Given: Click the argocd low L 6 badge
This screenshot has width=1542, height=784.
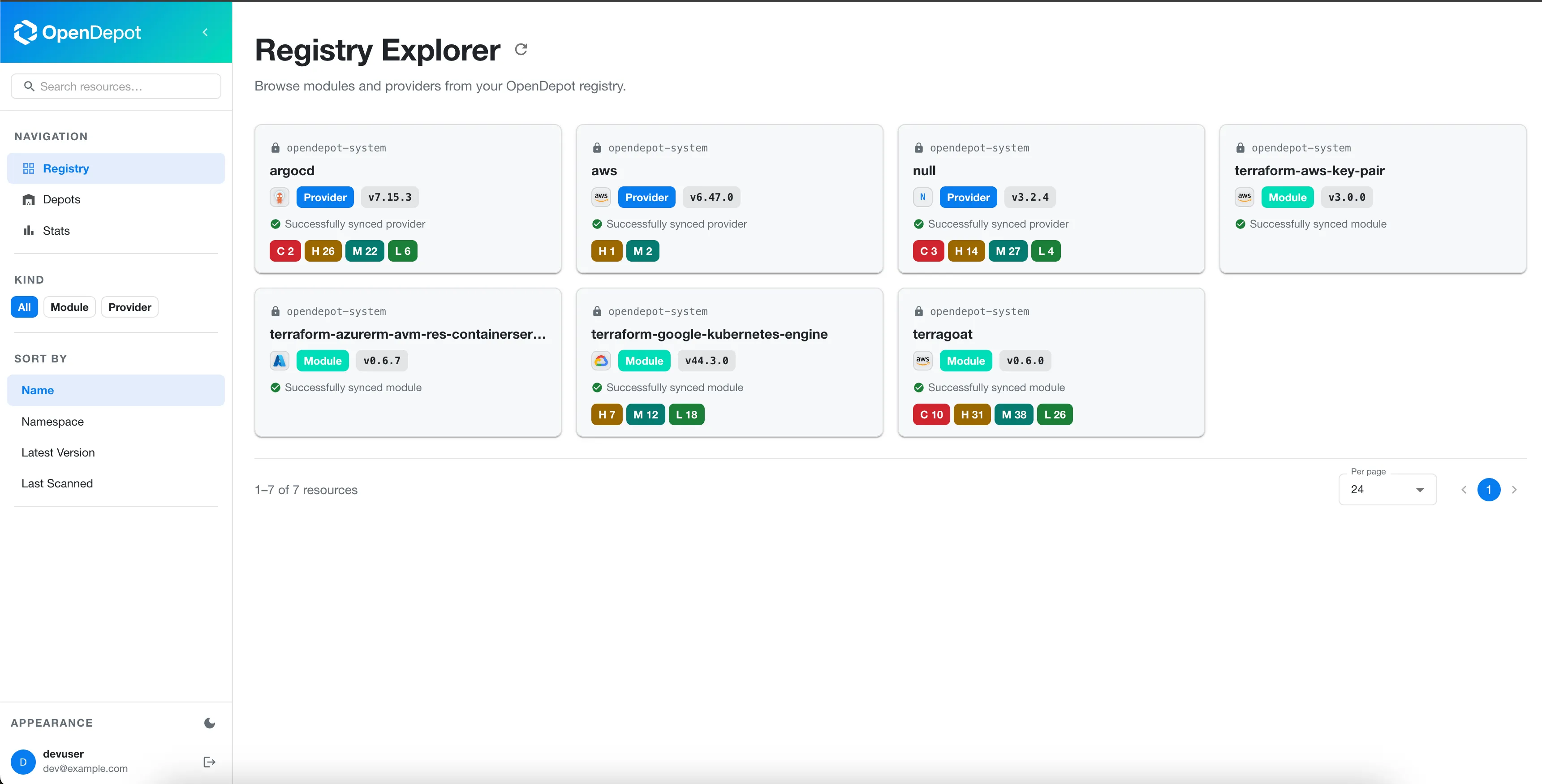Looking at the screenshot, I should click(x=403, y=251).
